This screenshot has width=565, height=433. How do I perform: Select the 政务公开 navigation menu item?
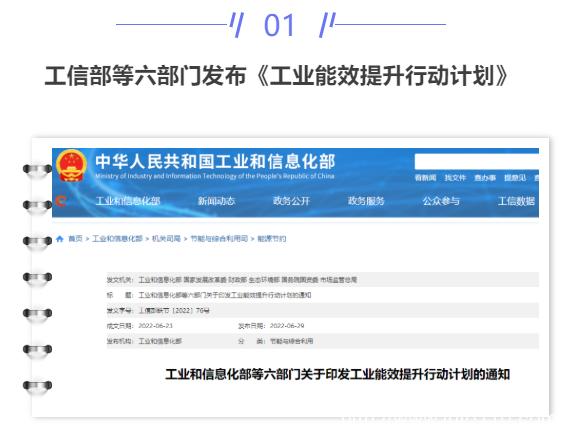(x=291, y=201)
